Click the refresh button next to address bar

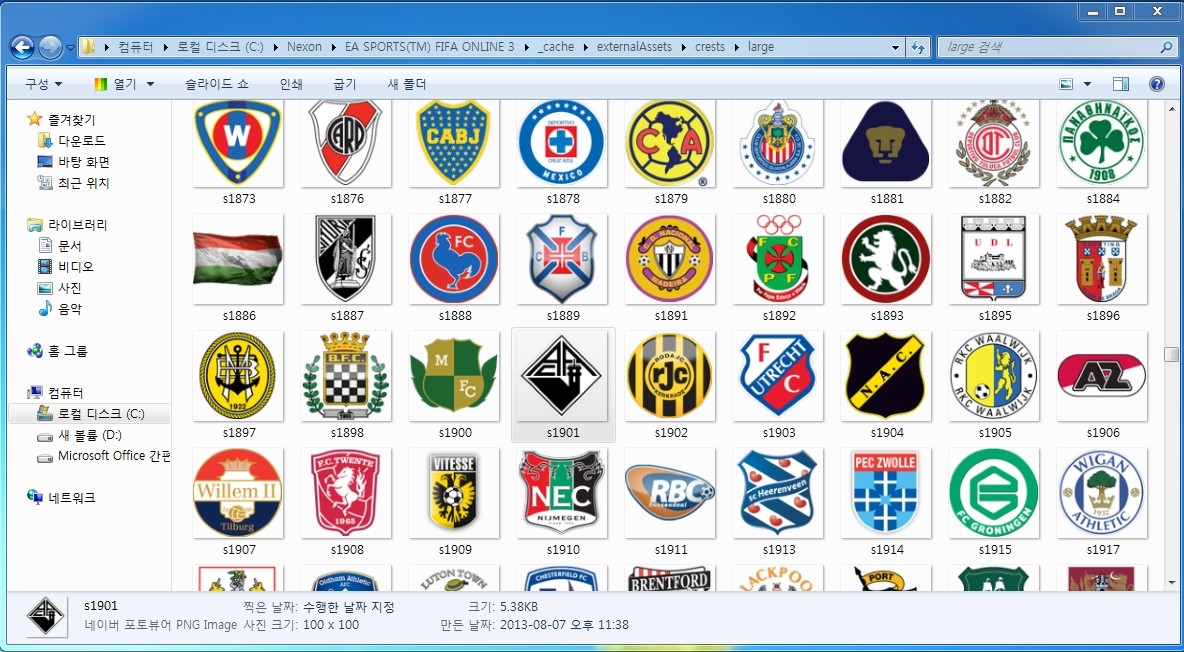918,47
